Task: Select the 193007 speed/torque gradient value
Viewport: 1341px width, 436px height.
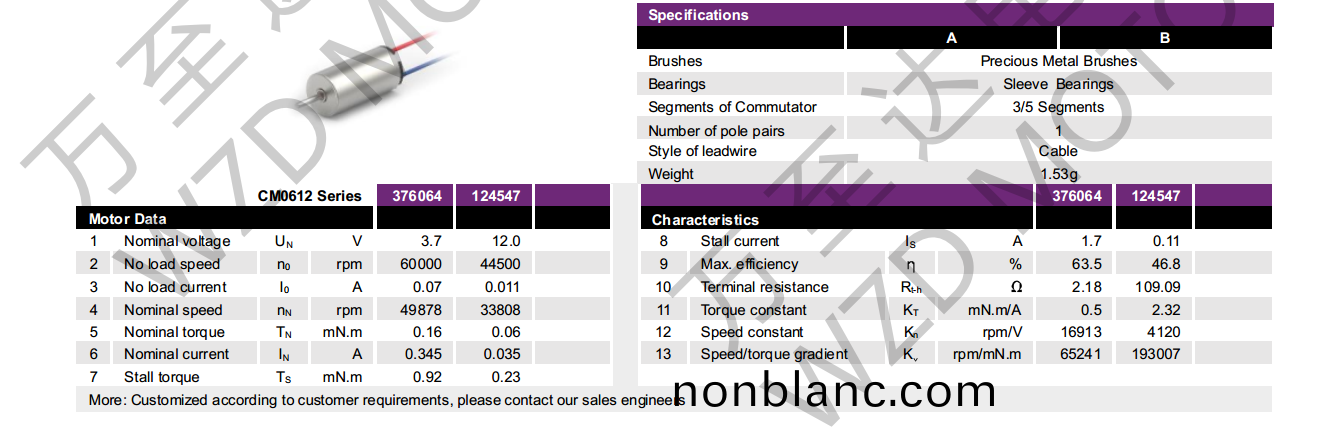Action: tap(1156, 354)
